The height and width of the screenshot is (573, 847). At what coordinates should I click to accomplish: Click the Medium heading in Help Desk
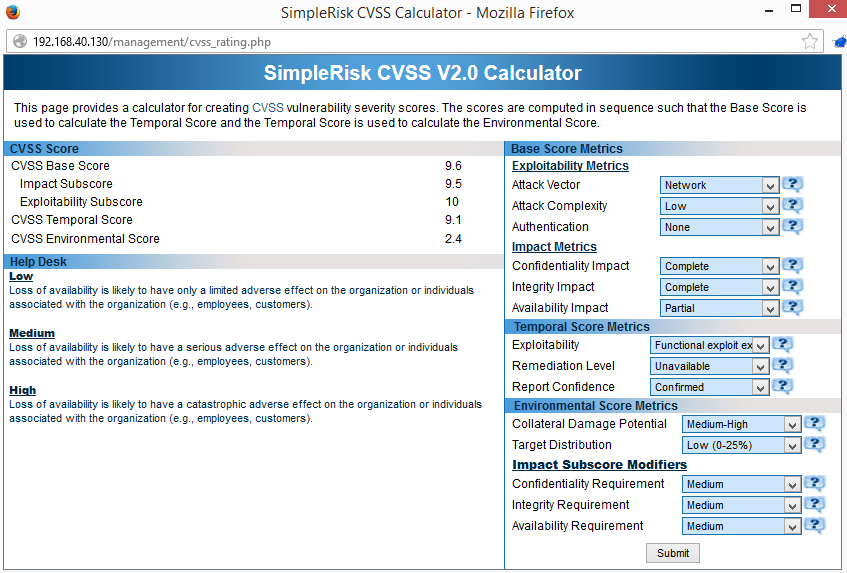pos(32,333)
